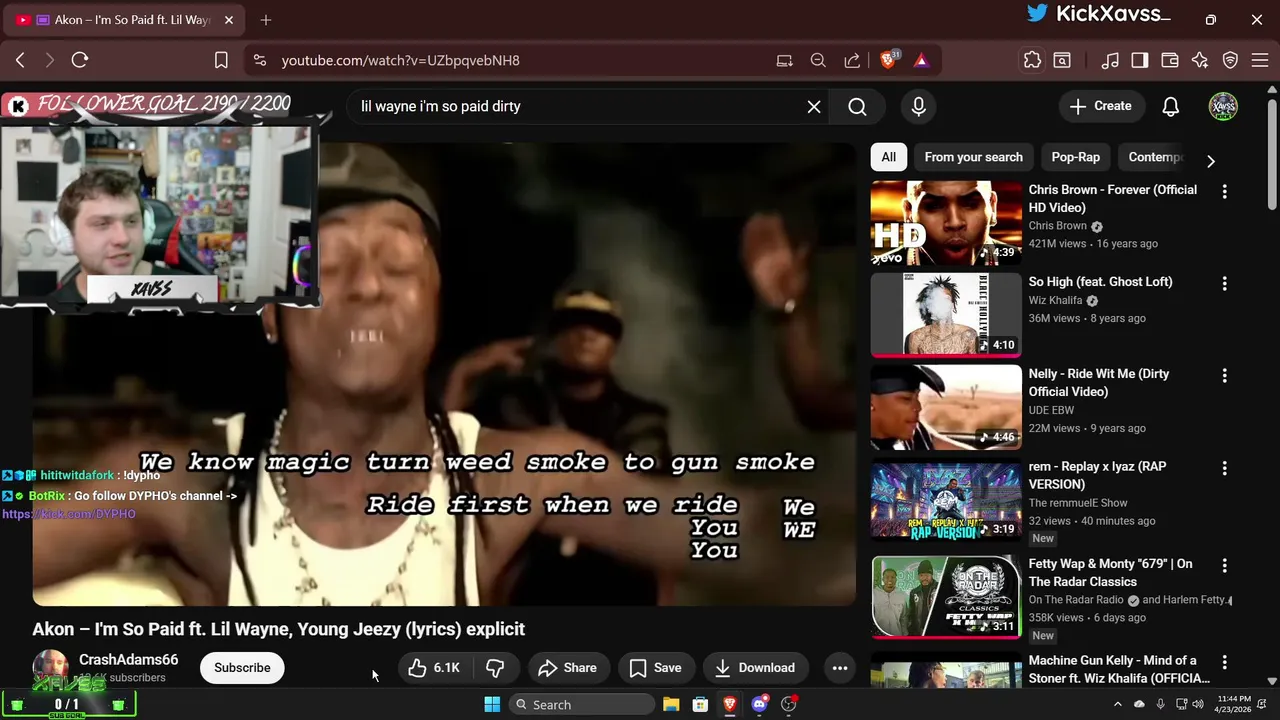Bookmark this page in address bar
The width and height of the screenshot is (1280, 720).
tap(221, 60)
